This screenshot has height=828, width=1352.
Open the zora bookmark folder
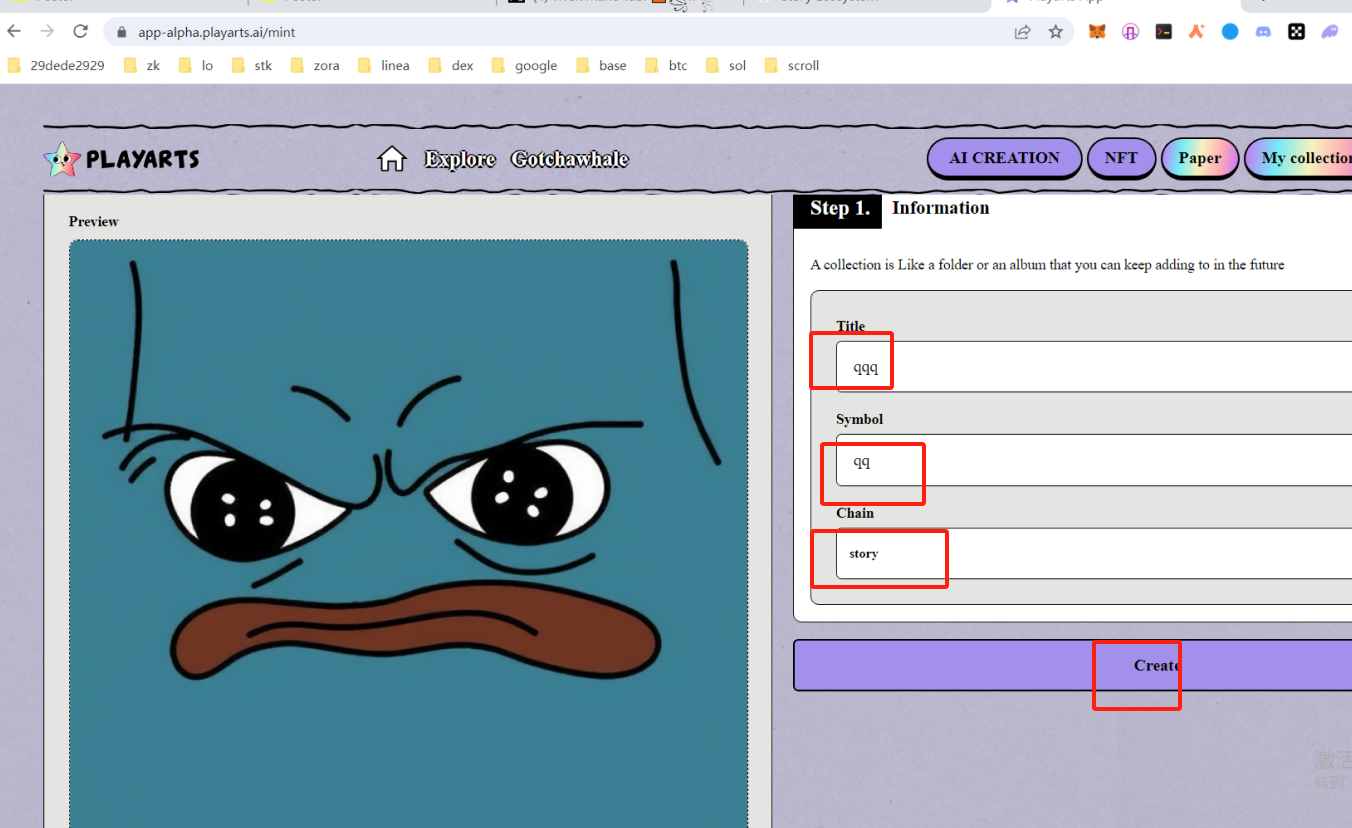(315, 66)
